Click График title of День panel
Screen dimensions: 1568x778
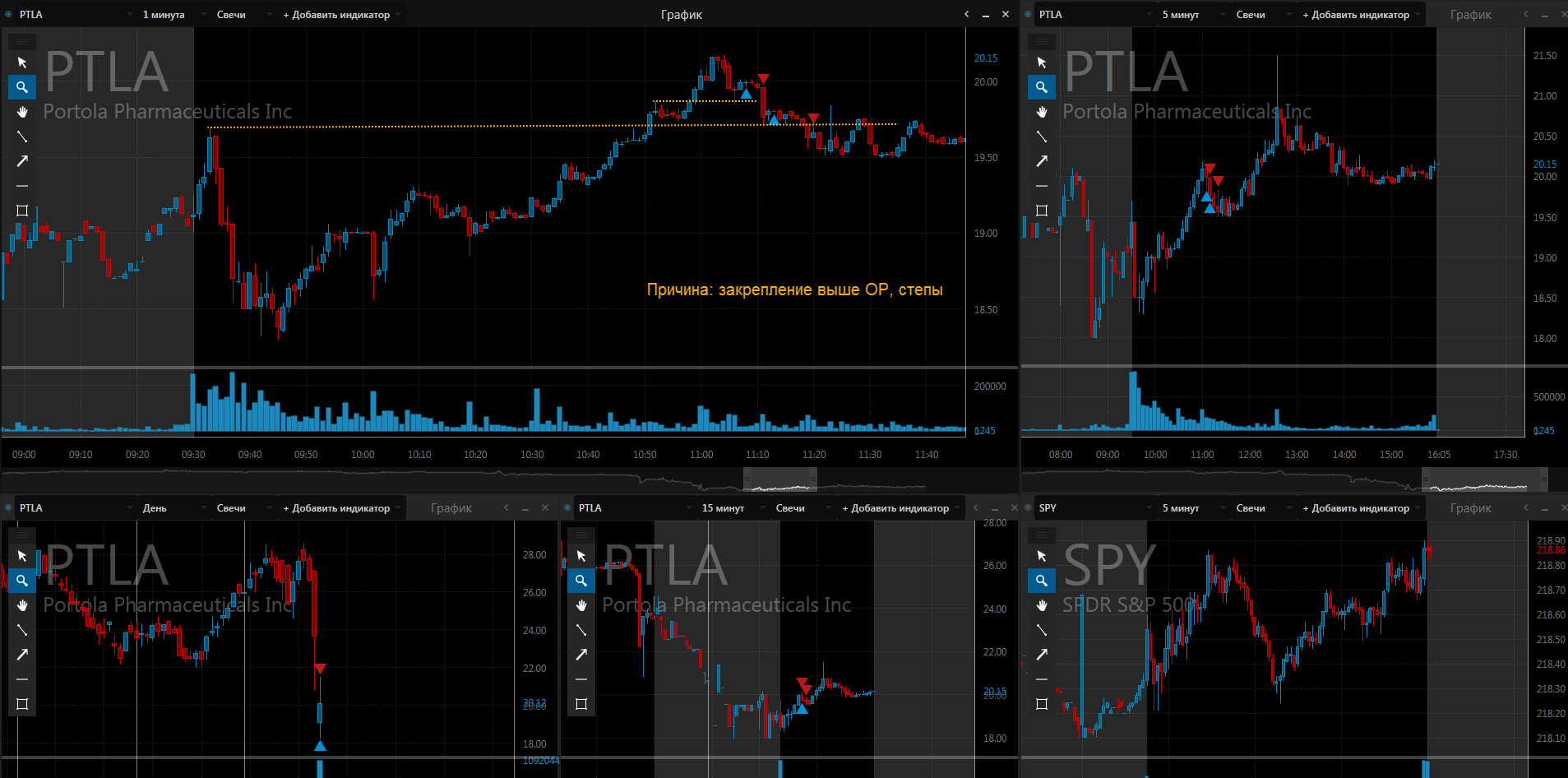pyautogui.click(x=451, y=508)
